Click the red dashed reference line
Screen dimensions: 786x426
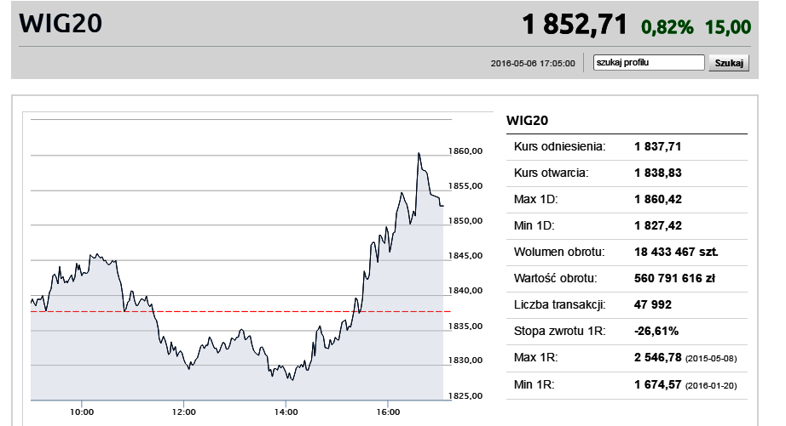(x=241, y=312)
